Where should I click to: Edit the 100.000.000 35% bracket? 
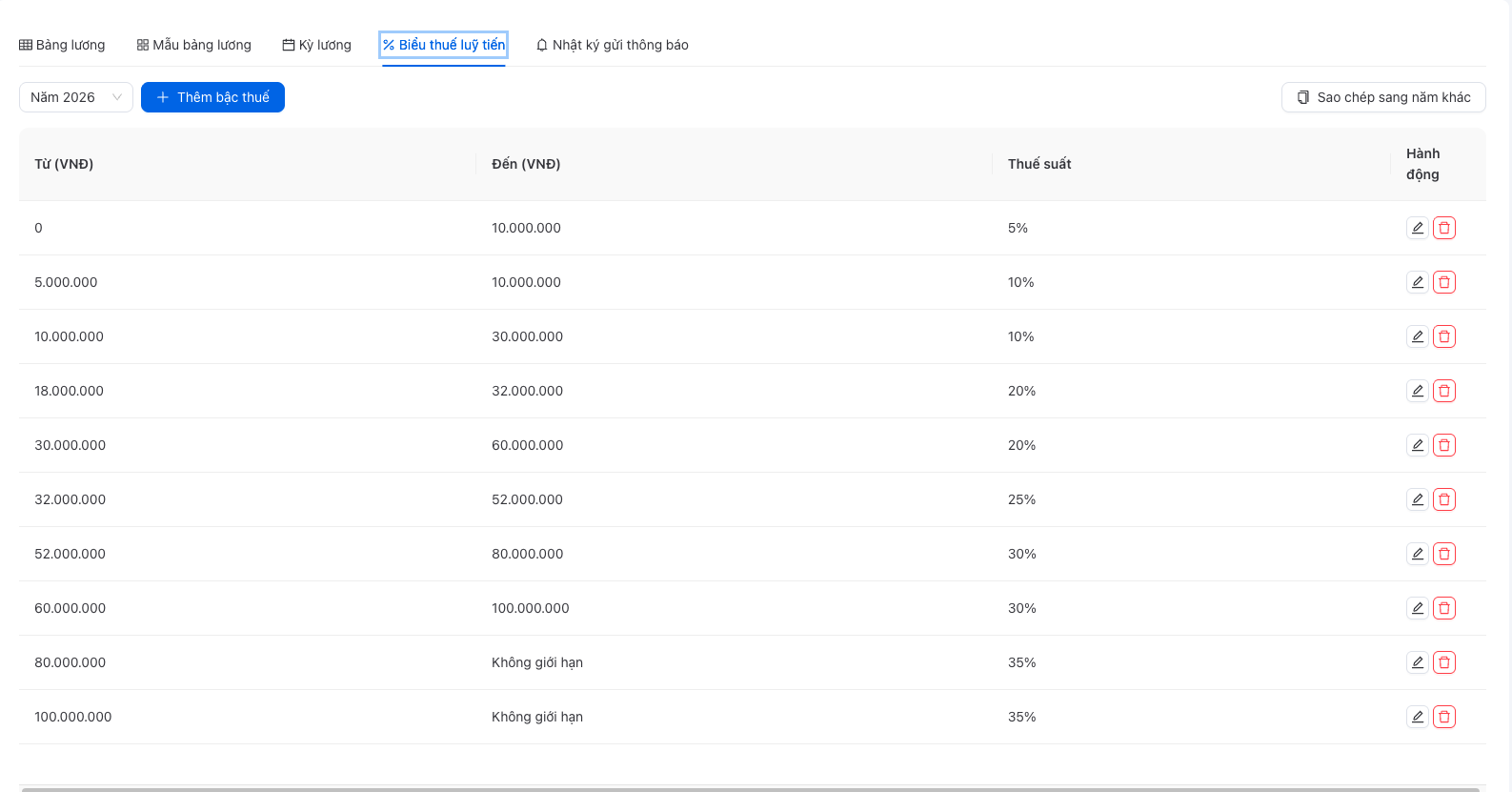tap(1418, 717)
